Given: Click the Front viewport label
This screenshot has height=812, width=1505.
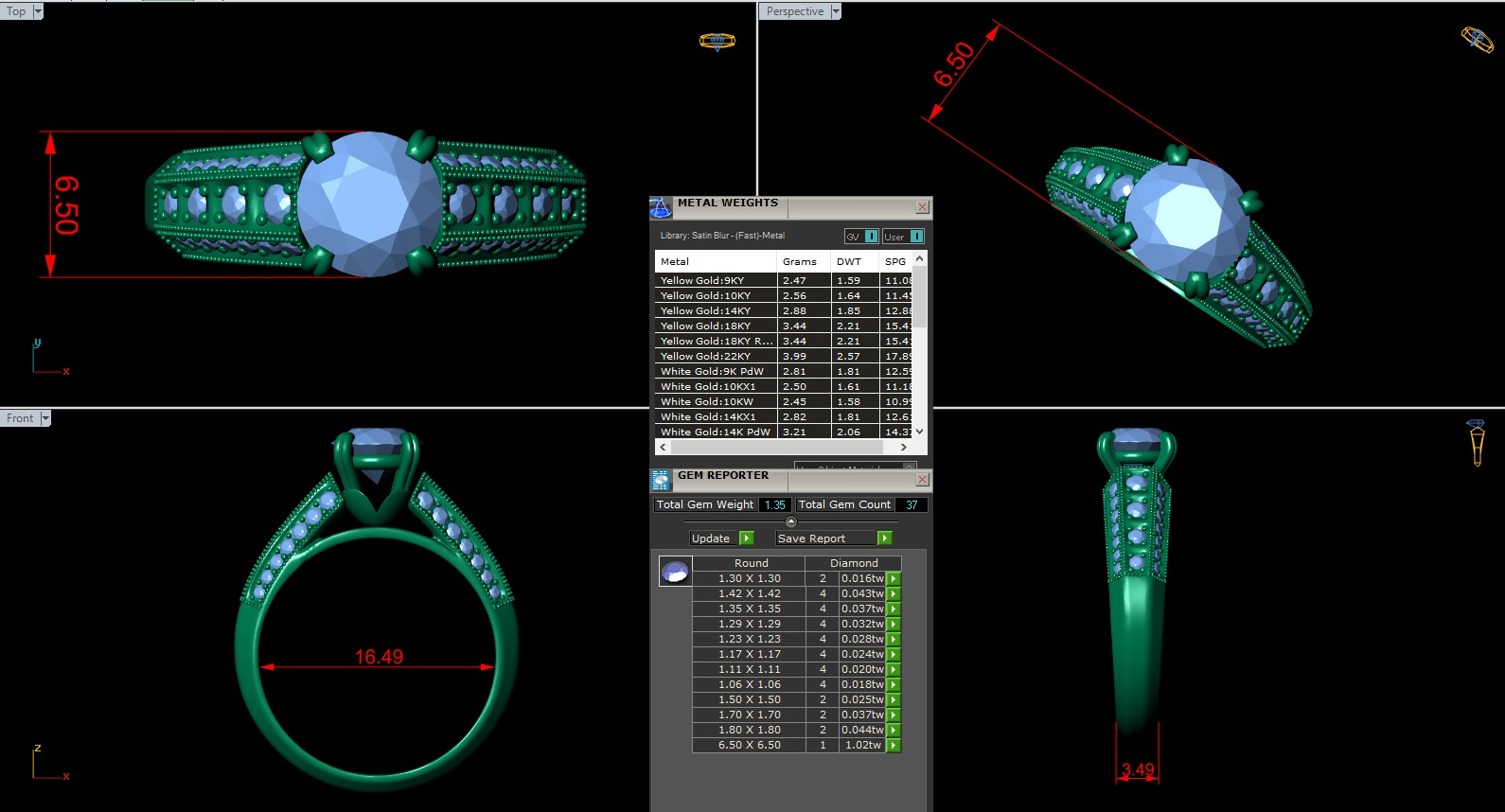Looking at the screenshot, I should 20,418.
